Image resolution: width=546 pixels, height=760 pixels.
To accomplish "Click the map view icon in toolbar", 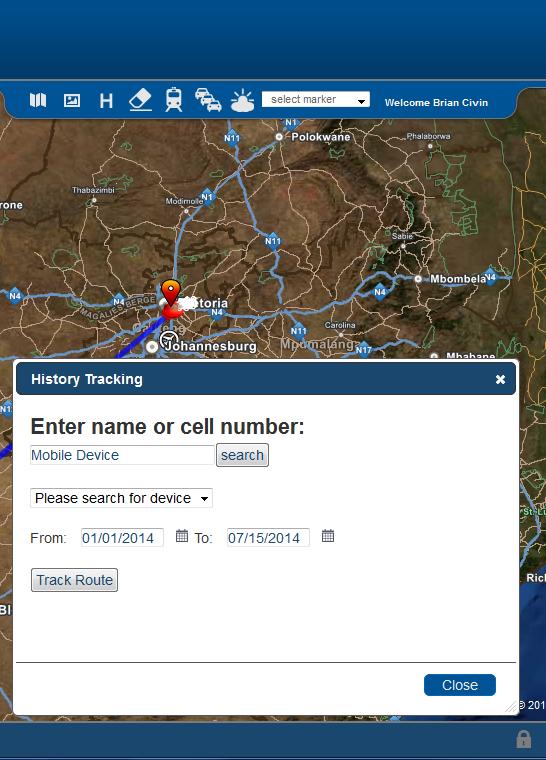I will coord(38,100).
